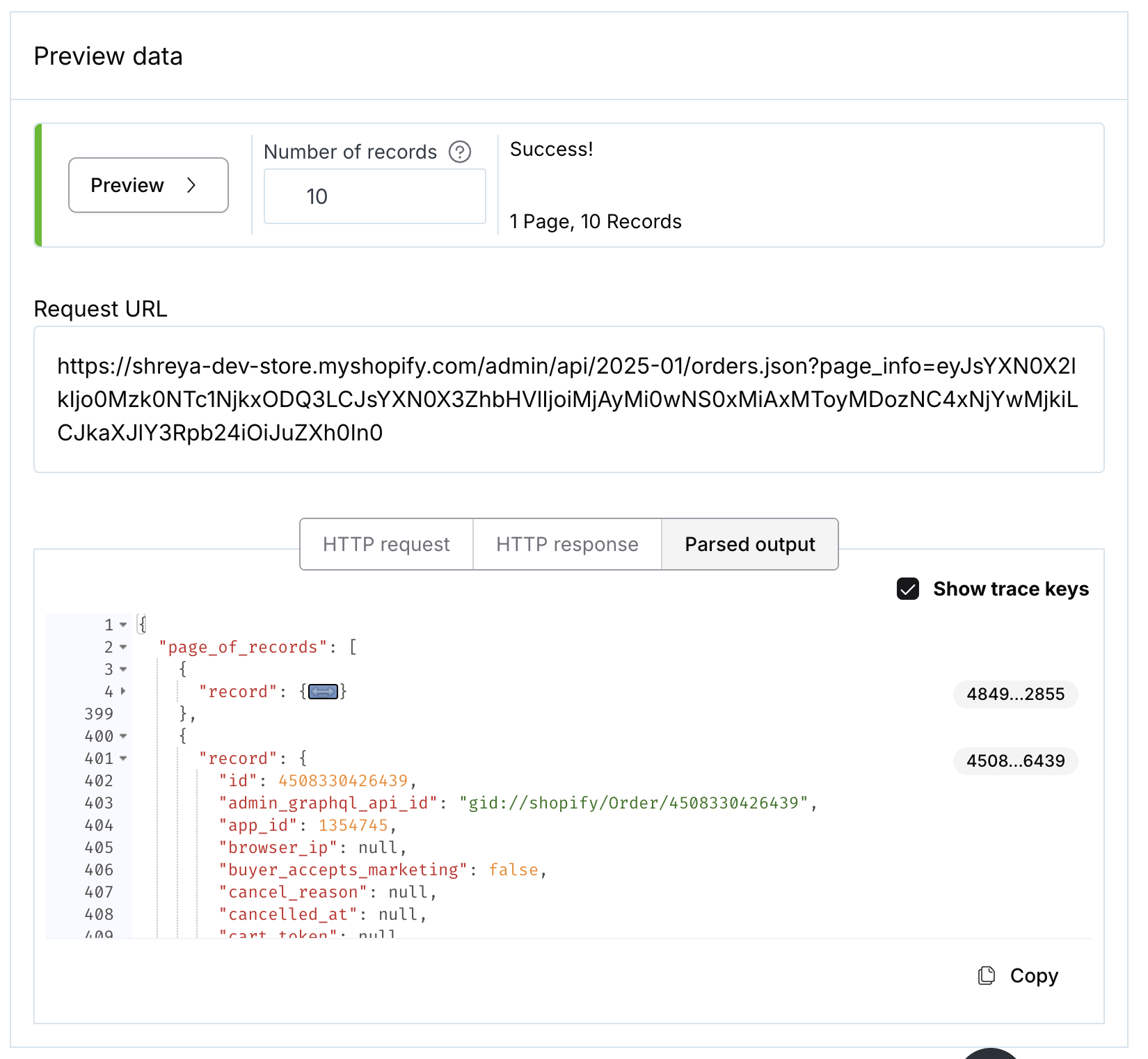Viewport: 1148px width, 1059px height.
Task: Click inside the Request URL text box
Action: click(x=568, y=399)
